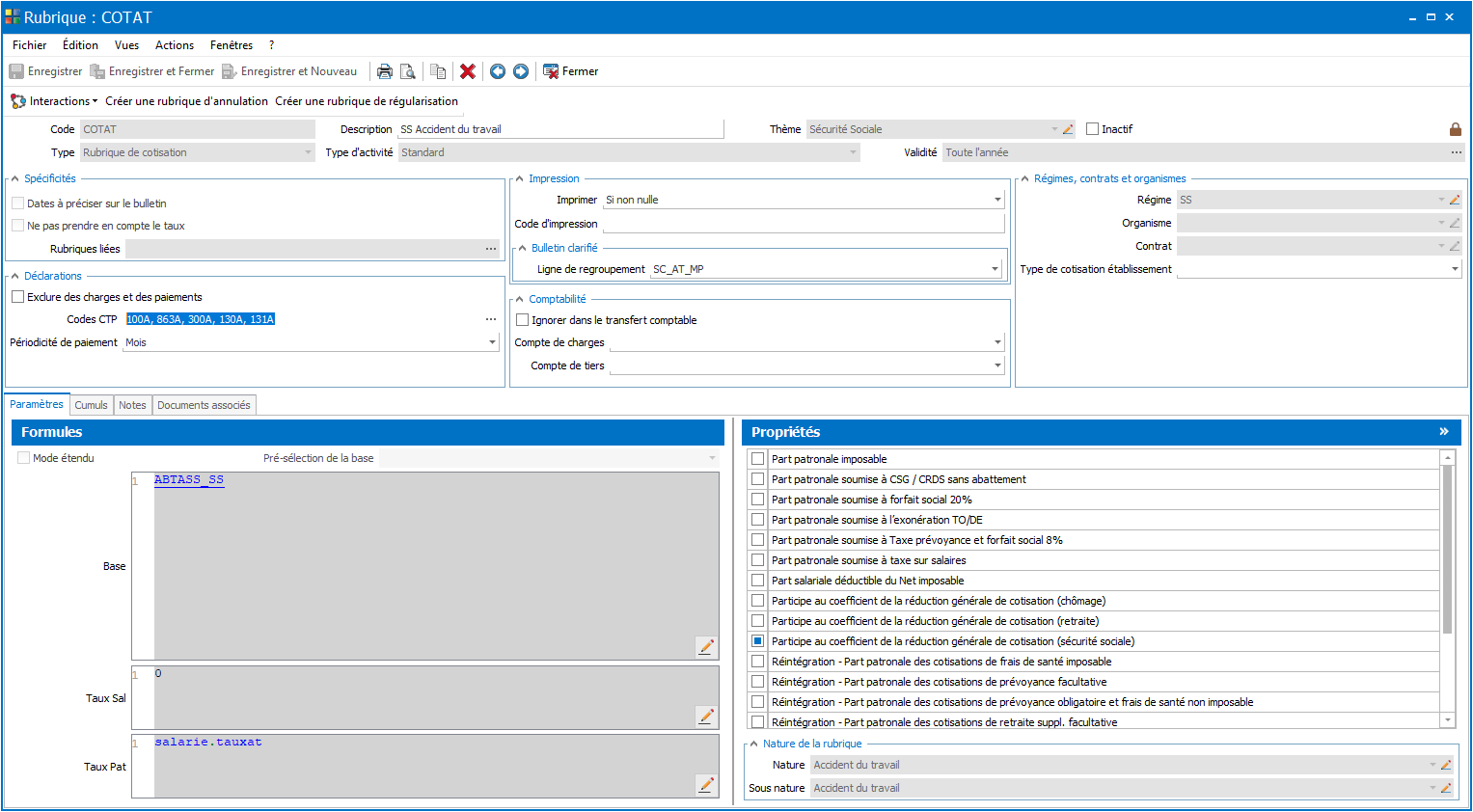Click the Codes CTP field
The height and width of the screenshot is (812, 1473).
[303, 319]
